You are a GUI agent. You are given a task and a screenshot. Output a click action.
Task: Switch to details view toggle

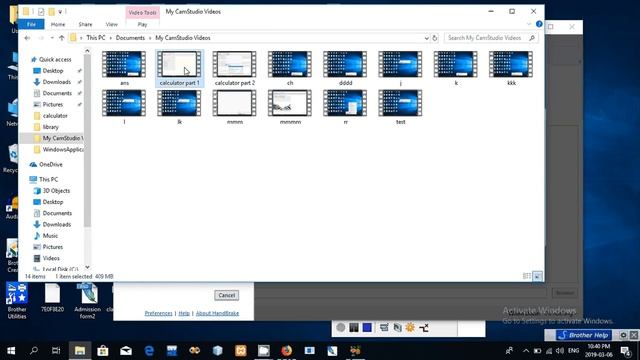point(527,276)
